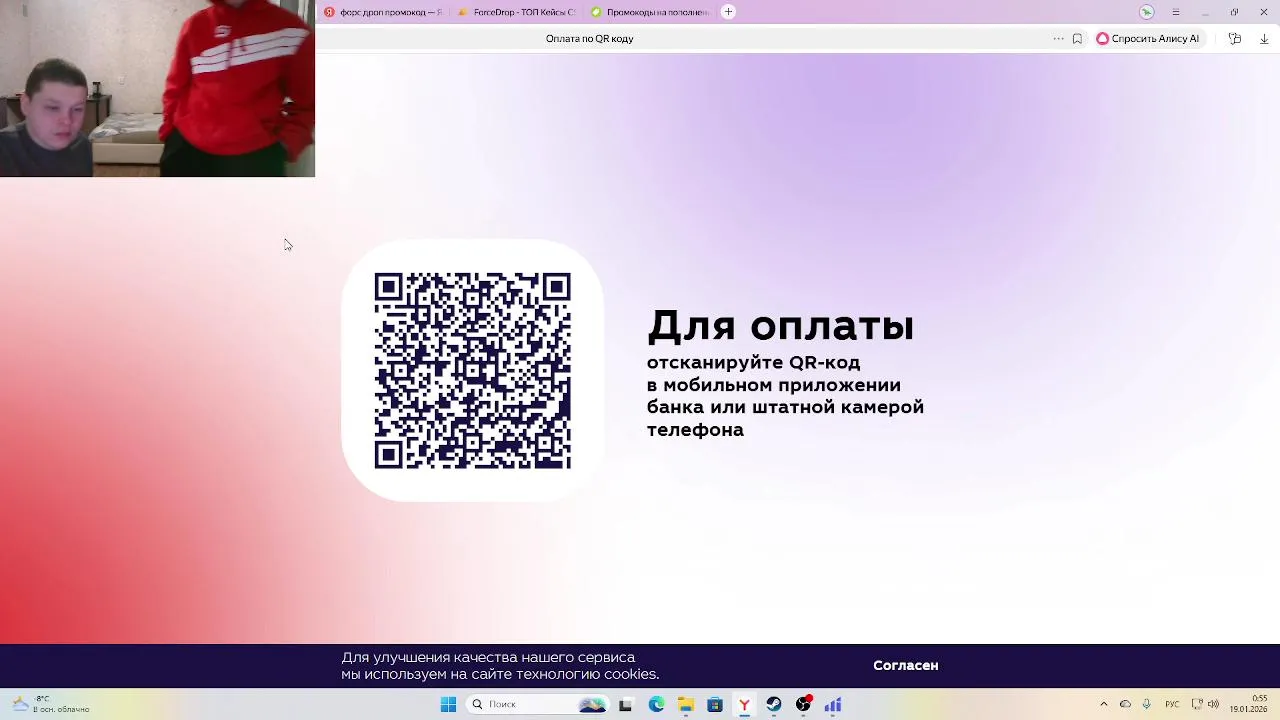Bookmark this page with the bookmark icon
Image resolution: width=1280 pixels, height=720 pixels.
(1077, 39)
